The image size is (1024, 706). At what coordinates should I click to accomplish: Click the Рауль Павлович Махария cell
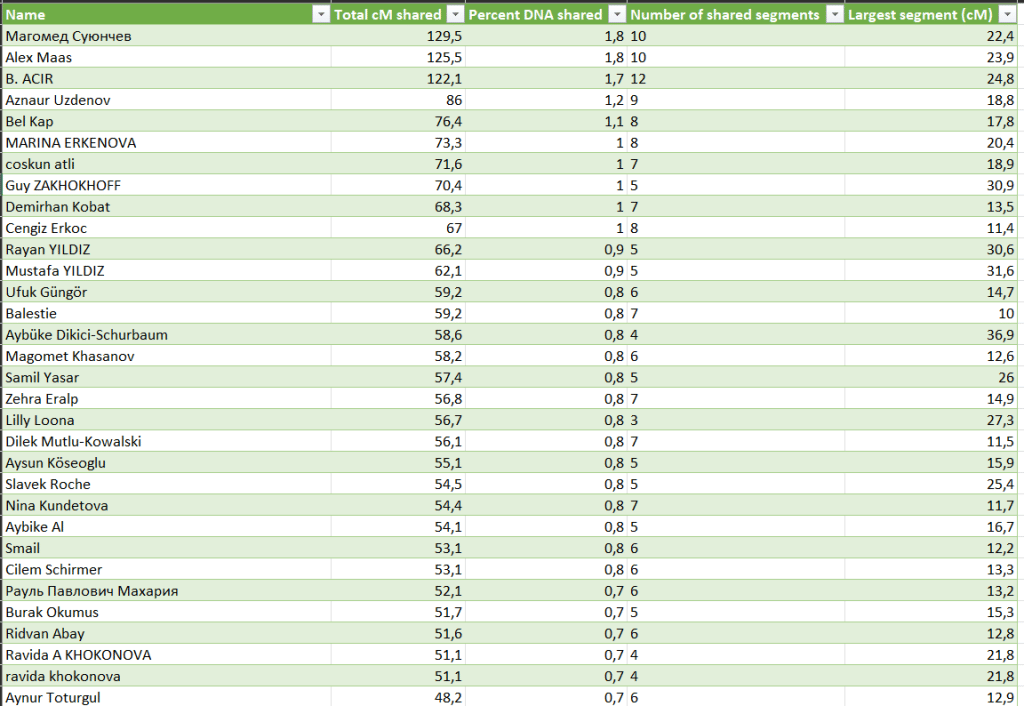pyautogui.click(x=92, y=591)
